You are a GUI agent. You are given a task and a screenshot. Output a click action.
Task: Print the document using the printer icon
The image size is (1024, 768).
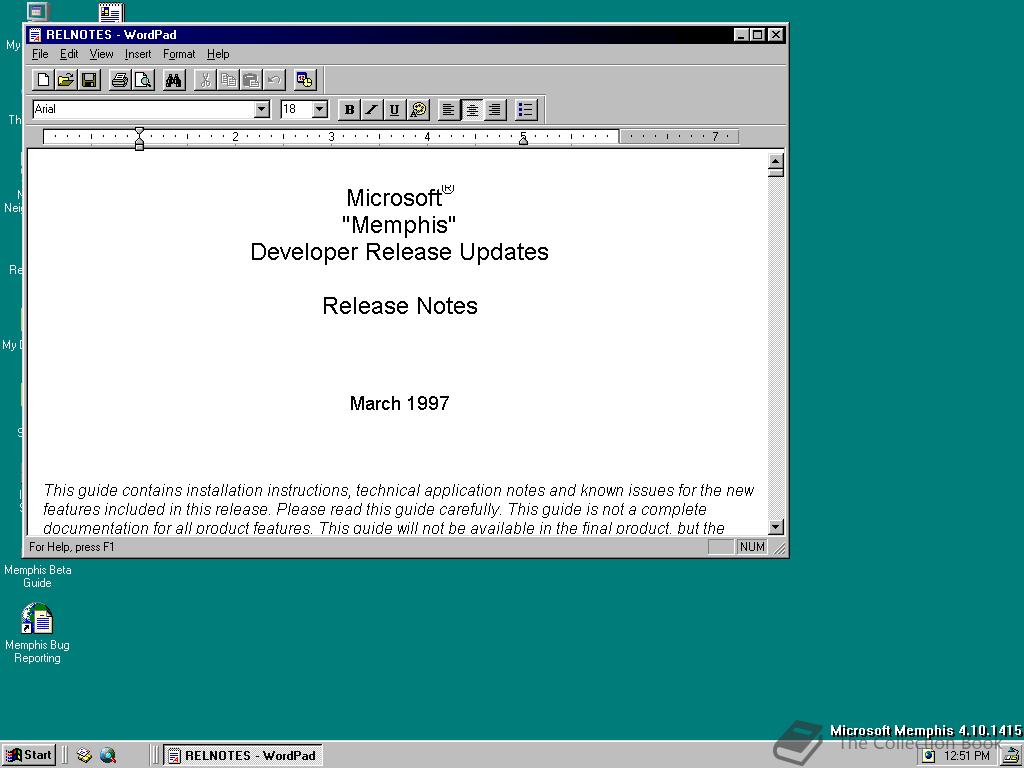(x=120, y=80)
